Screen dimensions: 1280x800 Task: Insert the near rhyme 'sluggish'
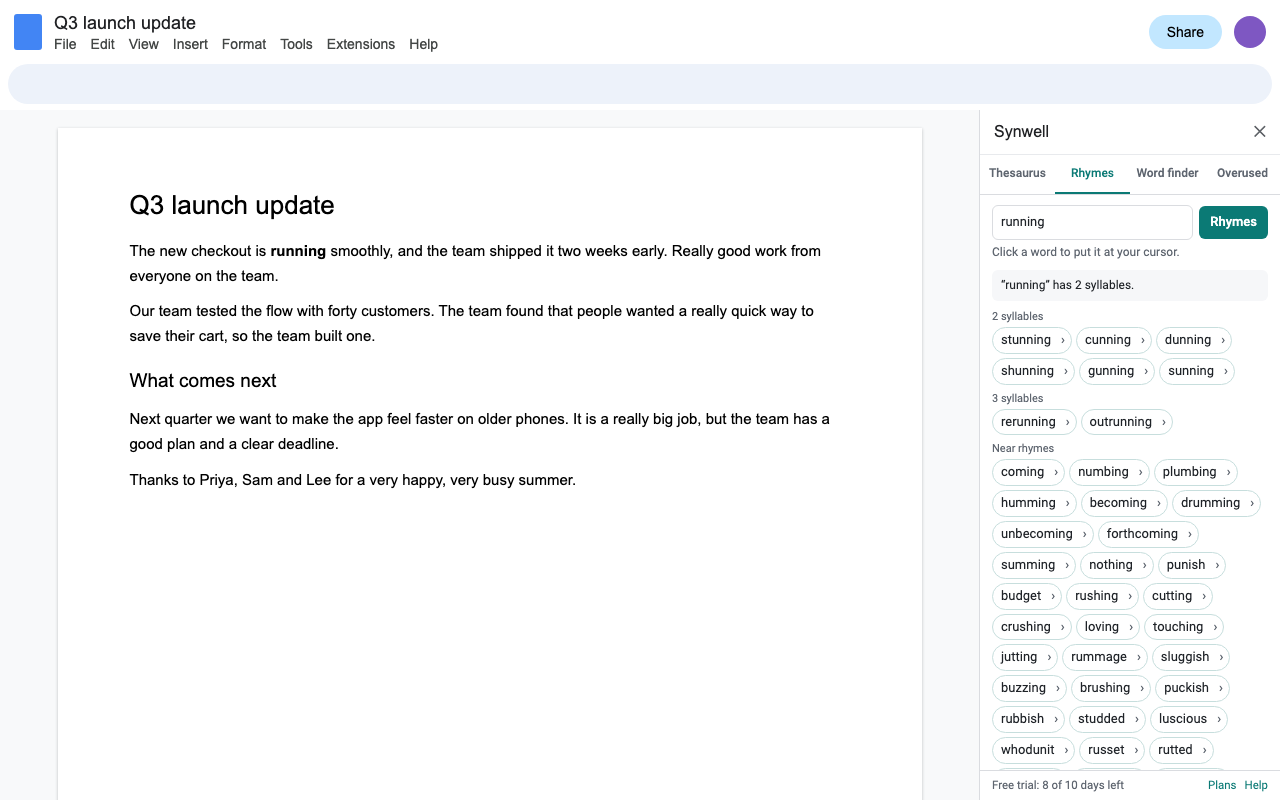click(x=1185, y=657)
